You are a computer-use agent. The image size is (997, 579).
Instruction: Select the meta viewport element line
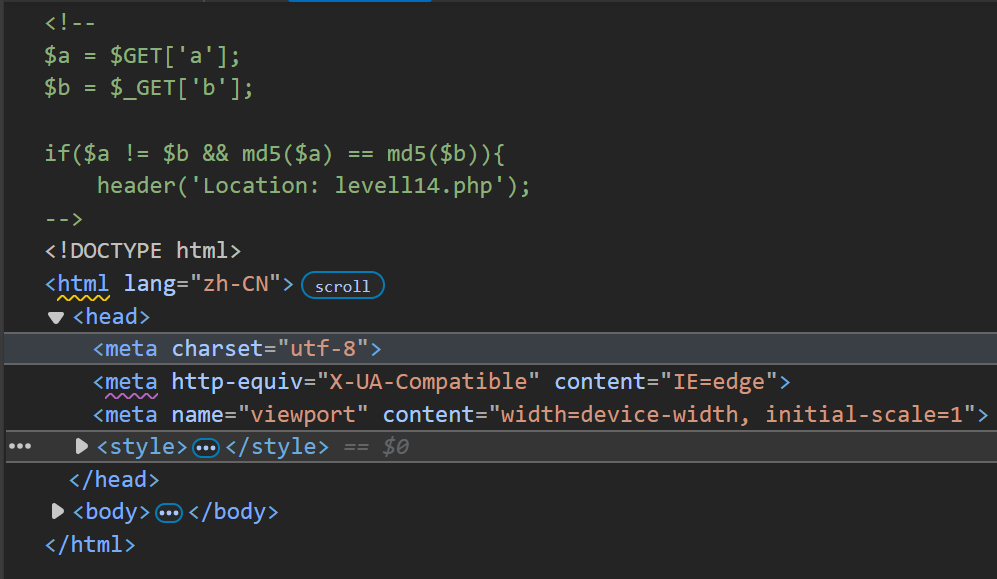[x=541, y=415]
